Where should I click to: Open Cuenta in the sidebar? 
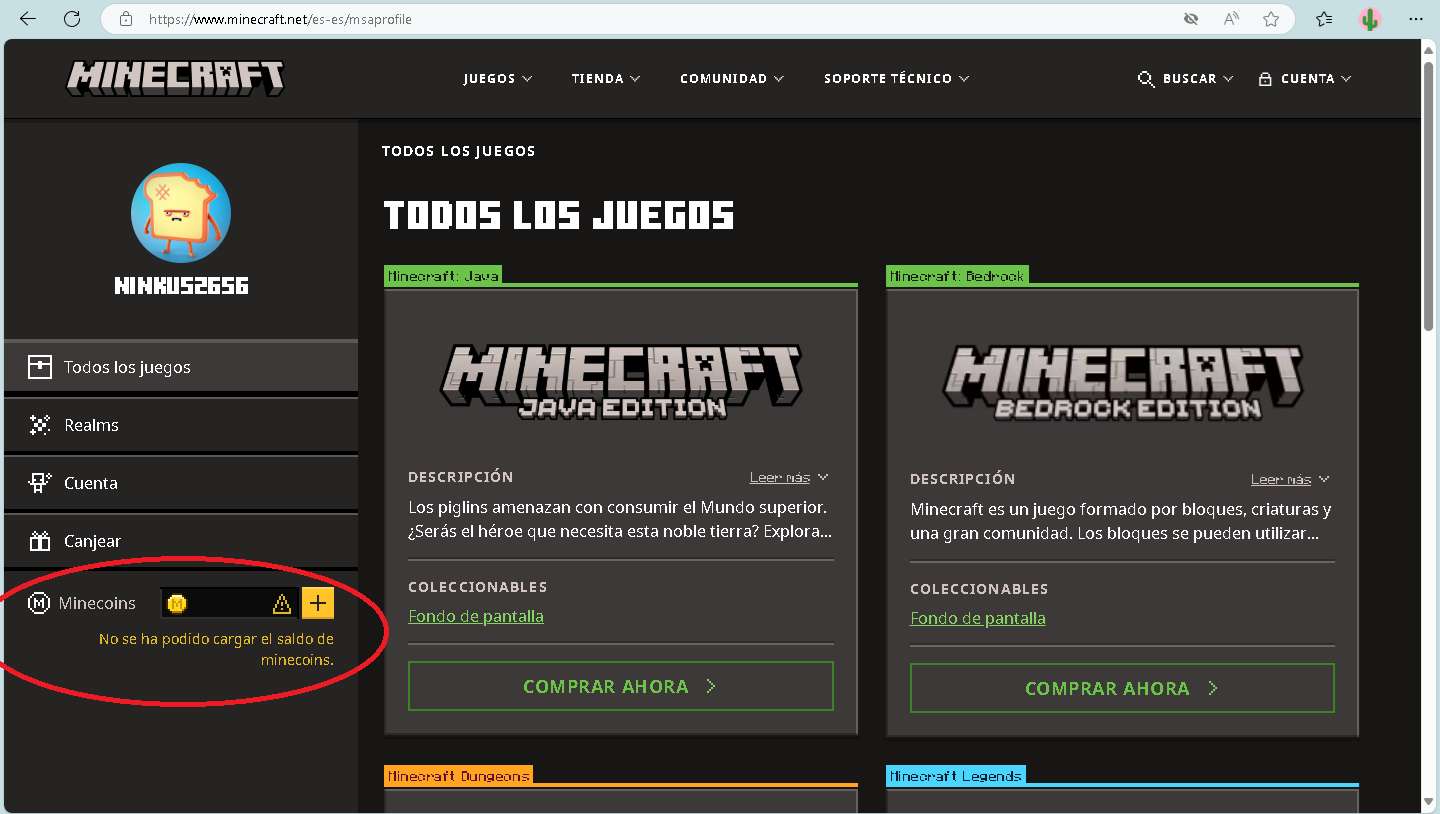[x=181, y=483]
